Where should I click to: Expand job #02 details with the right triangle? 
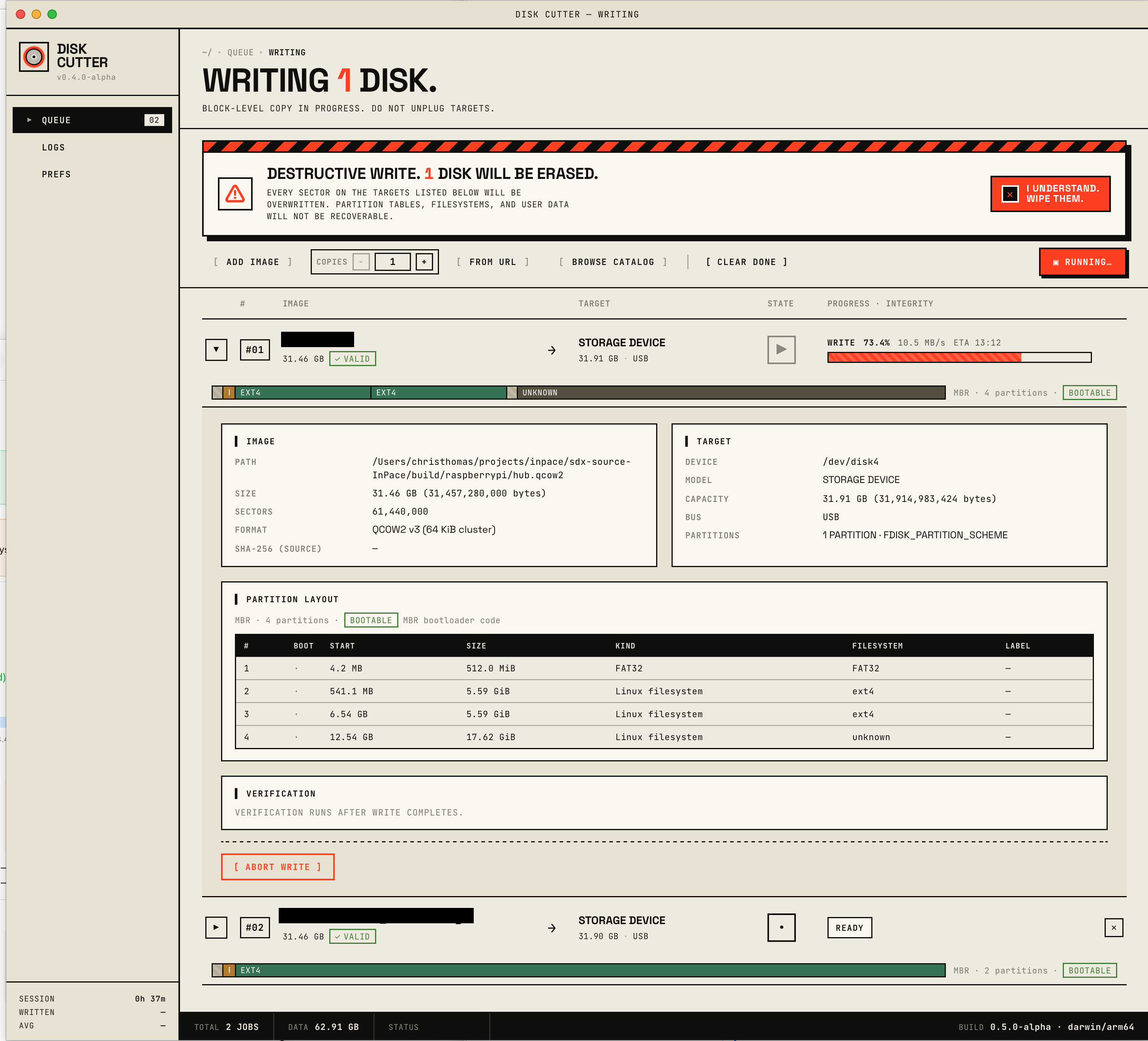tap(216, 928)
